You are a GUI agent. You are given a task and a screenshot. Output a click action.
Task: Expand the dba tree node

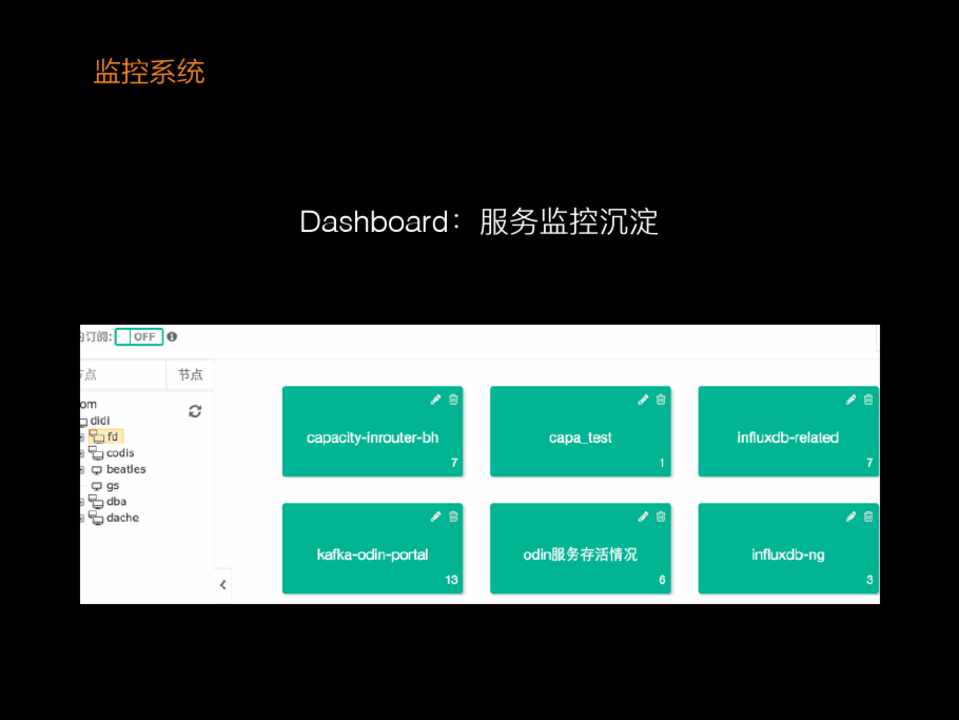pyautogui.click(x=83, y=502)
